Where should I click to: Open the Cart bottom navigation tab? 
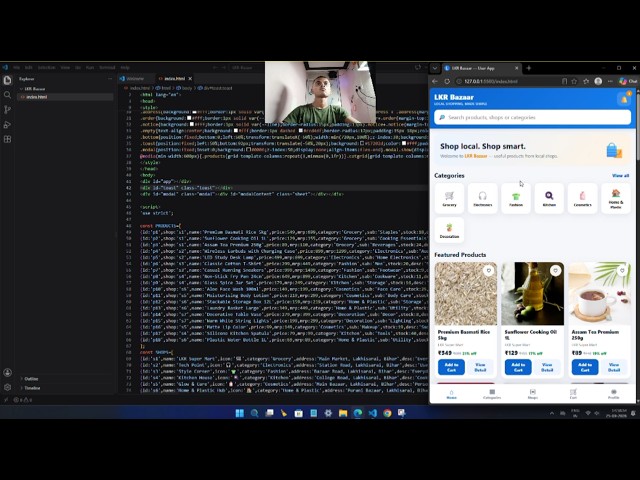click(x=573, y=394)
